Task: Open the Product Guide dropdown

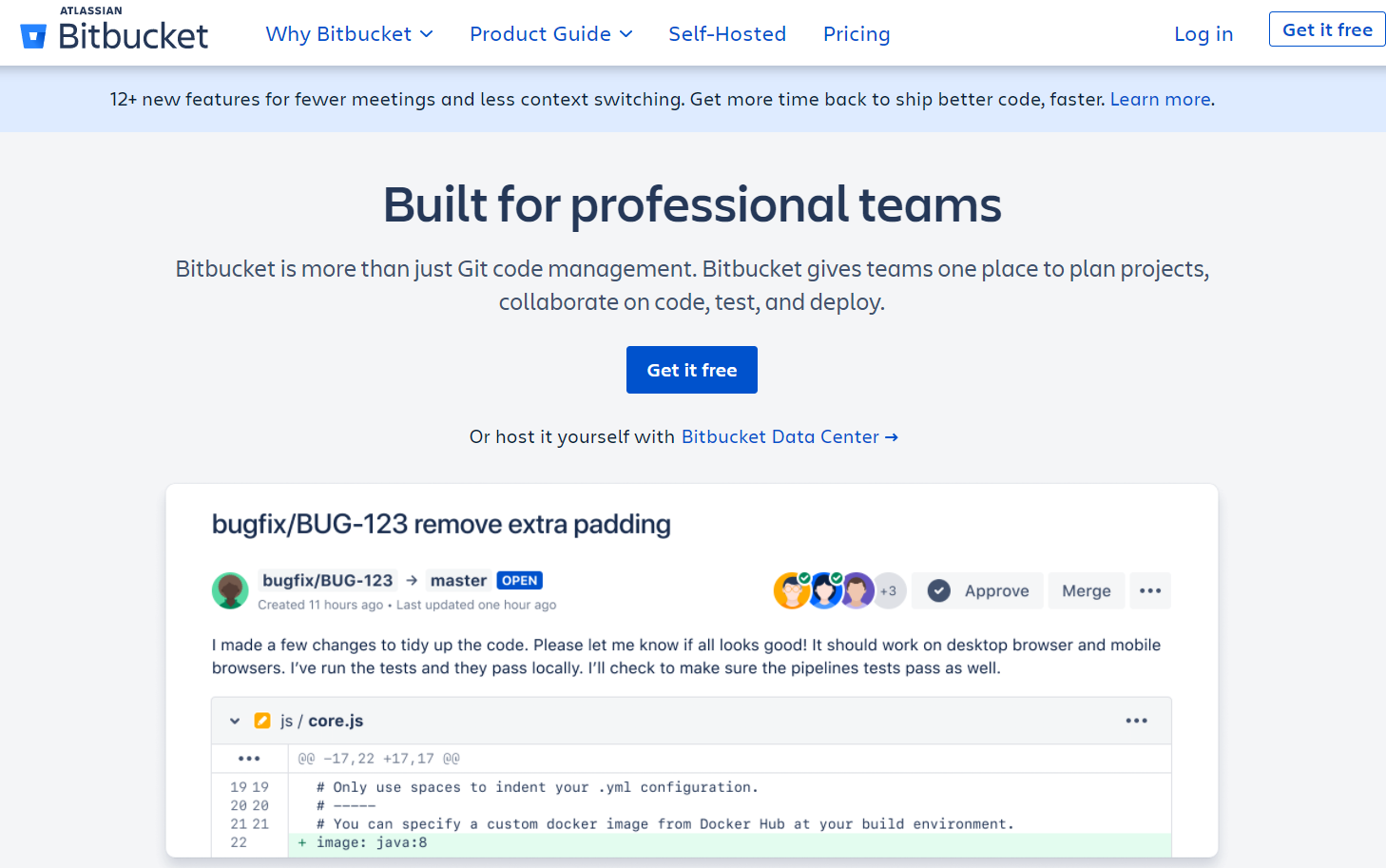Action: click(551, 34)
